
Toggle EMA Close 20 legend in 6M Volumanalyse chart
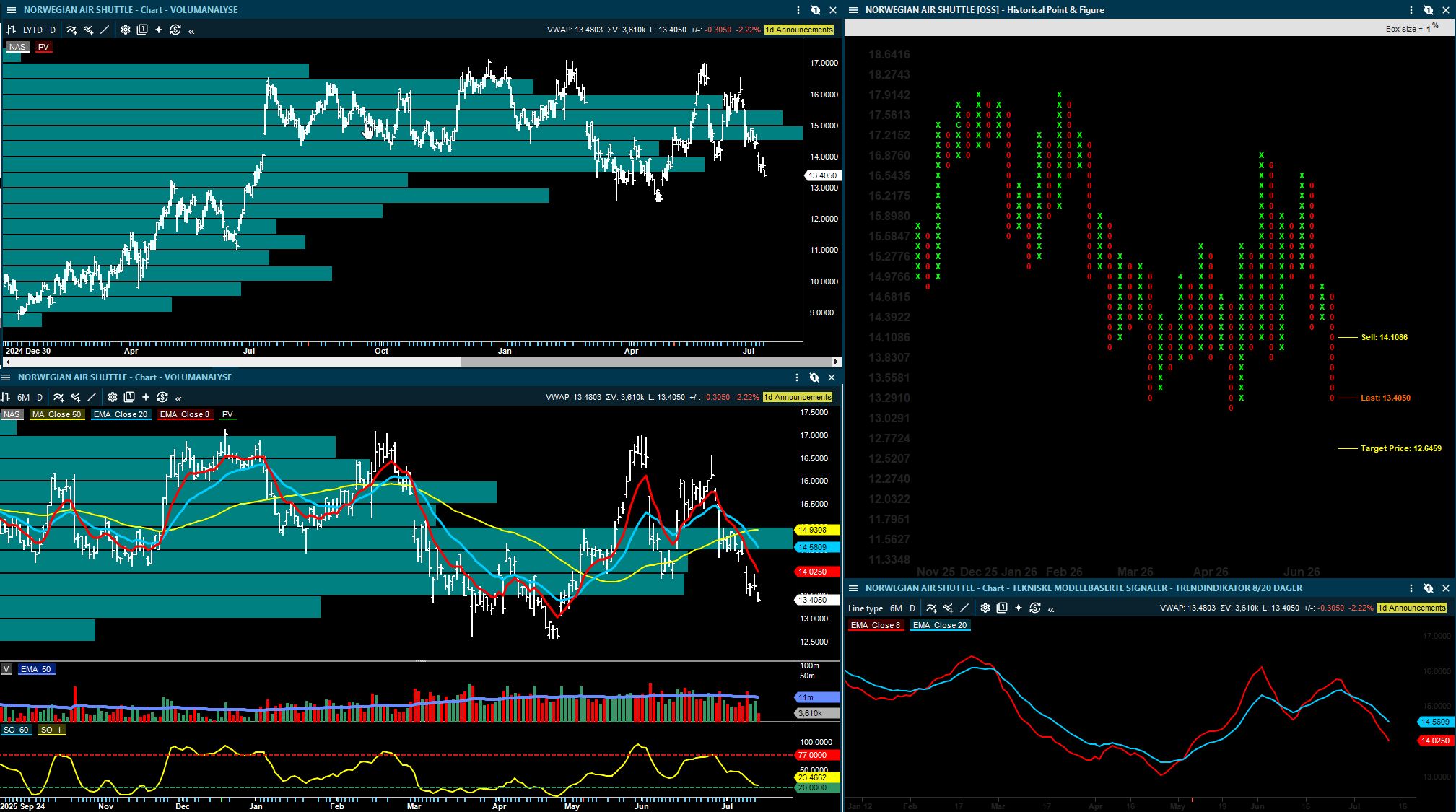click(x=121, y=414)
